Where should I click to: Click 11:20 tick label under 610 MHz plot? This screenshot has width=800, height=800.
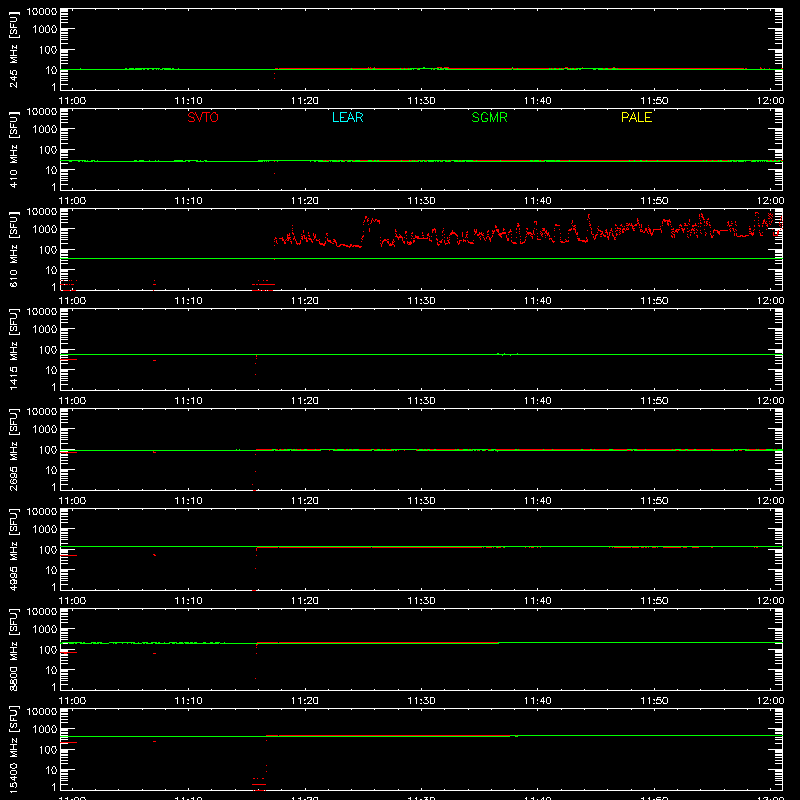305,301
